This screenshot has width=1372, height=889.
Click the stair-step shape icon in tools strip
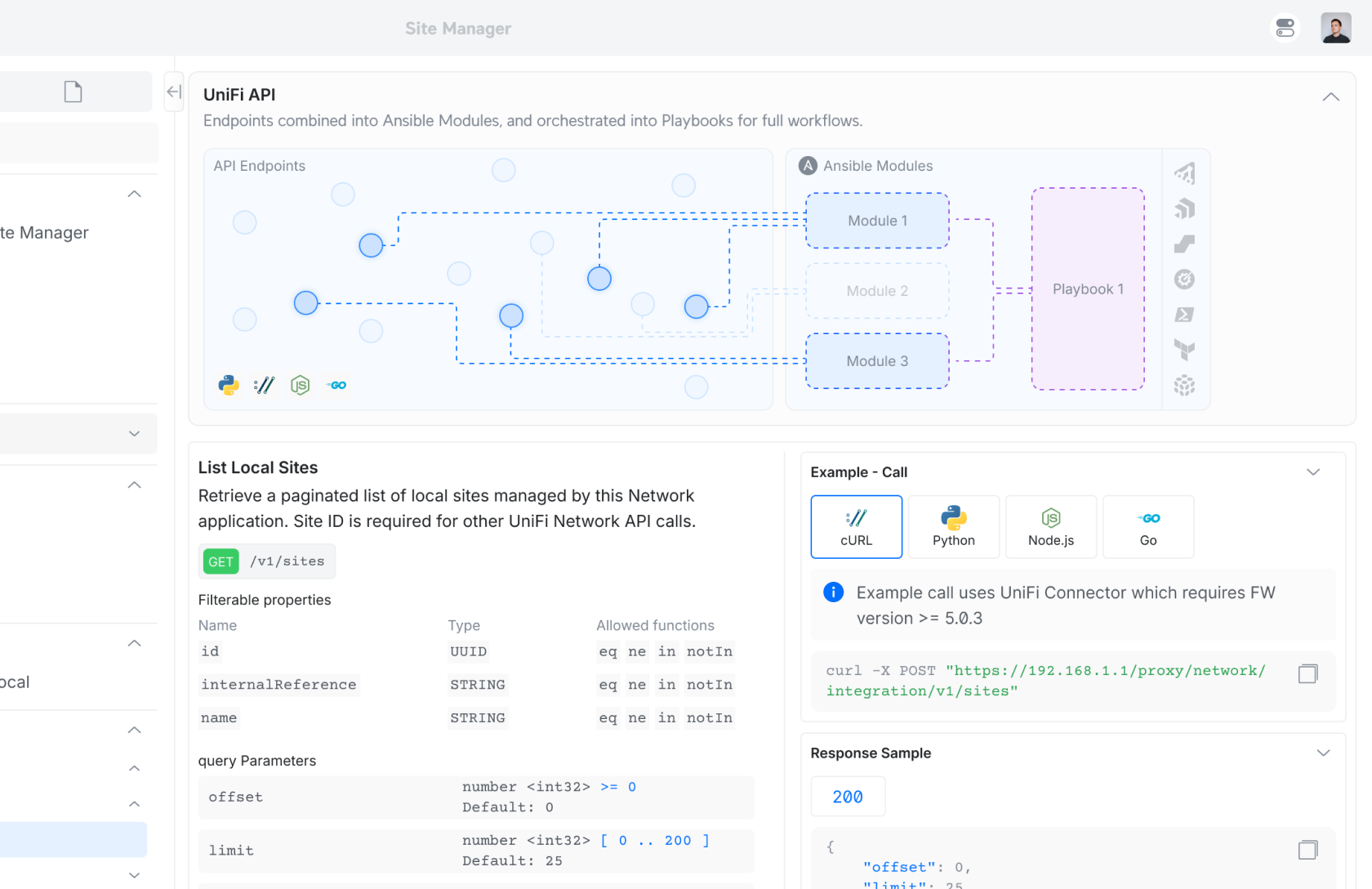[1184, 244]
